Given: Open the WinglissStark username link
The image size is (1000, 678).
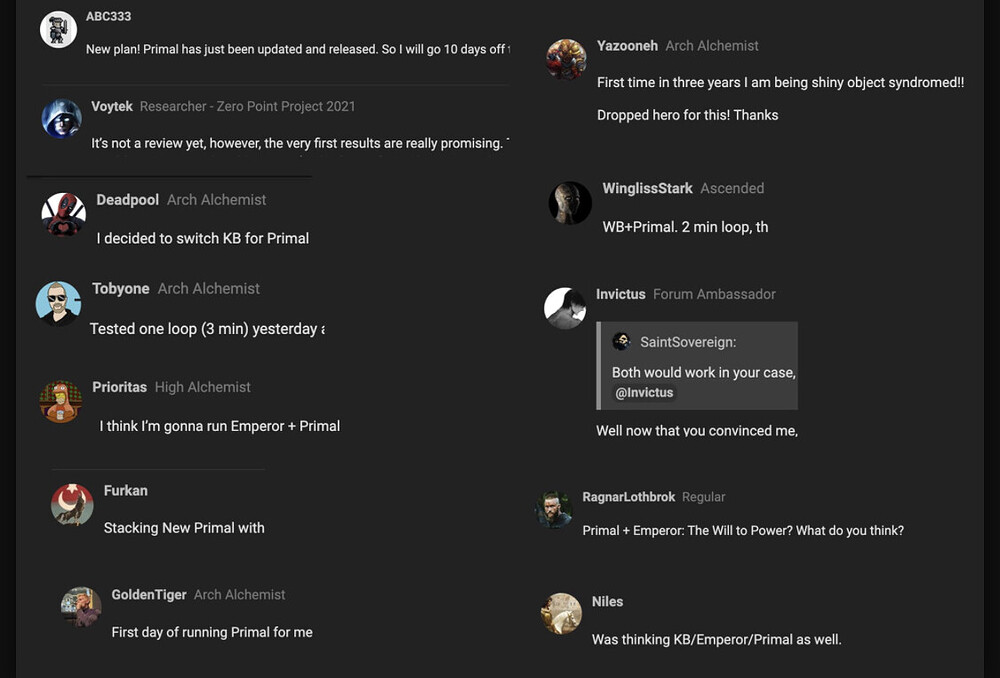Looking at the screenshot, I should [x=647, y=188].
